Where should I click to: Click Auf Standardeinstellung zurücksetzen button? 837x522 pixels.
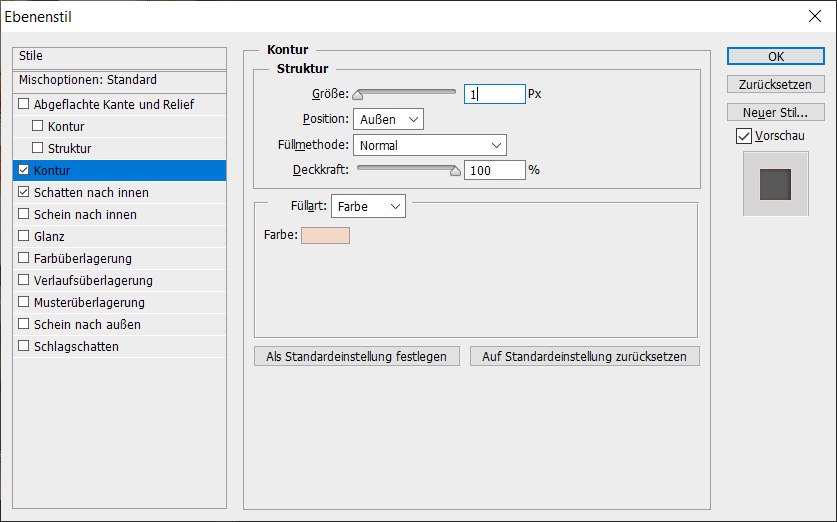[x=585, y=357]
